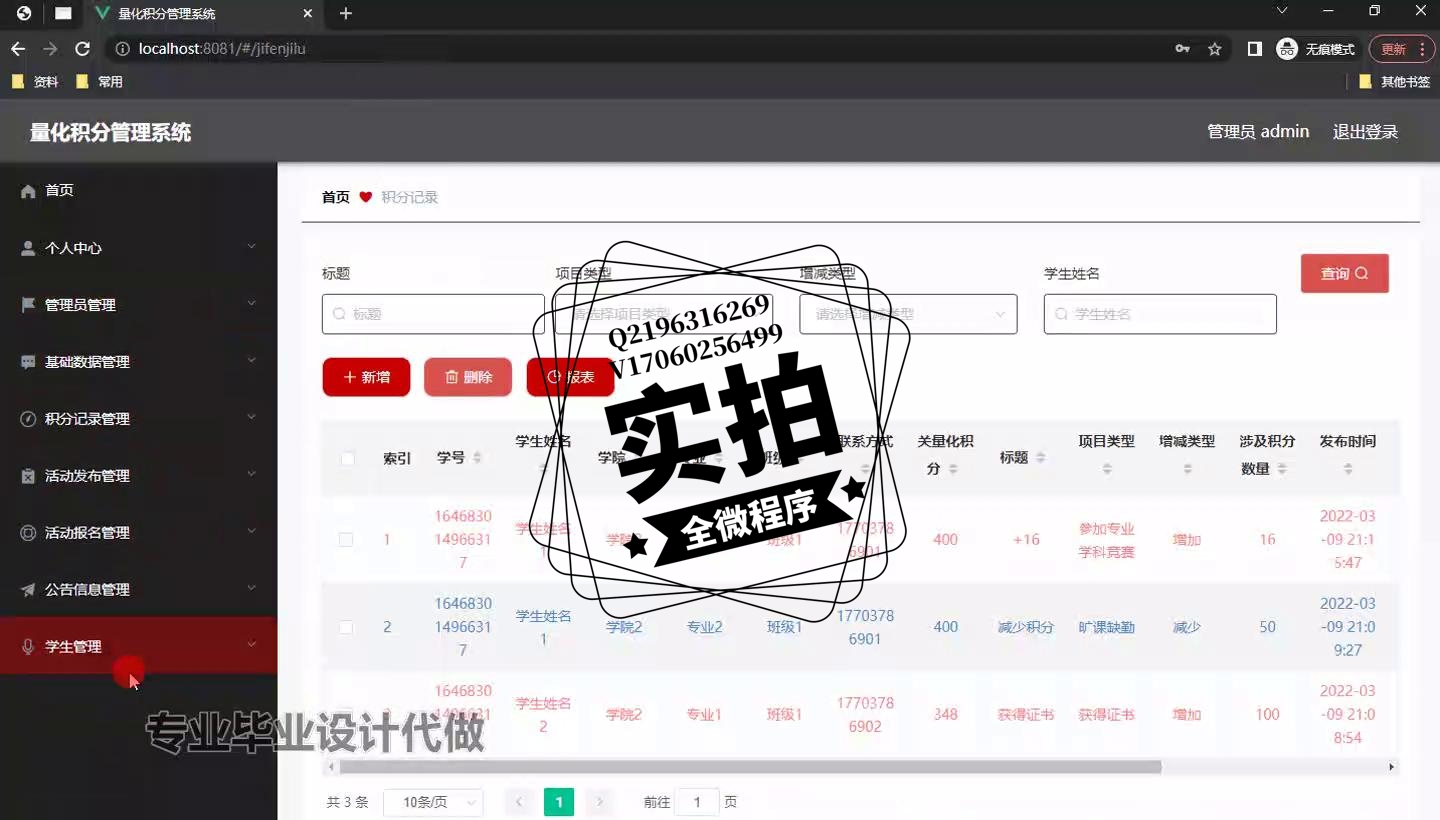Screen dimensions: 1440x820
Task: Sort by the 标题 column arrows
Action: [x=1041, y=458]
